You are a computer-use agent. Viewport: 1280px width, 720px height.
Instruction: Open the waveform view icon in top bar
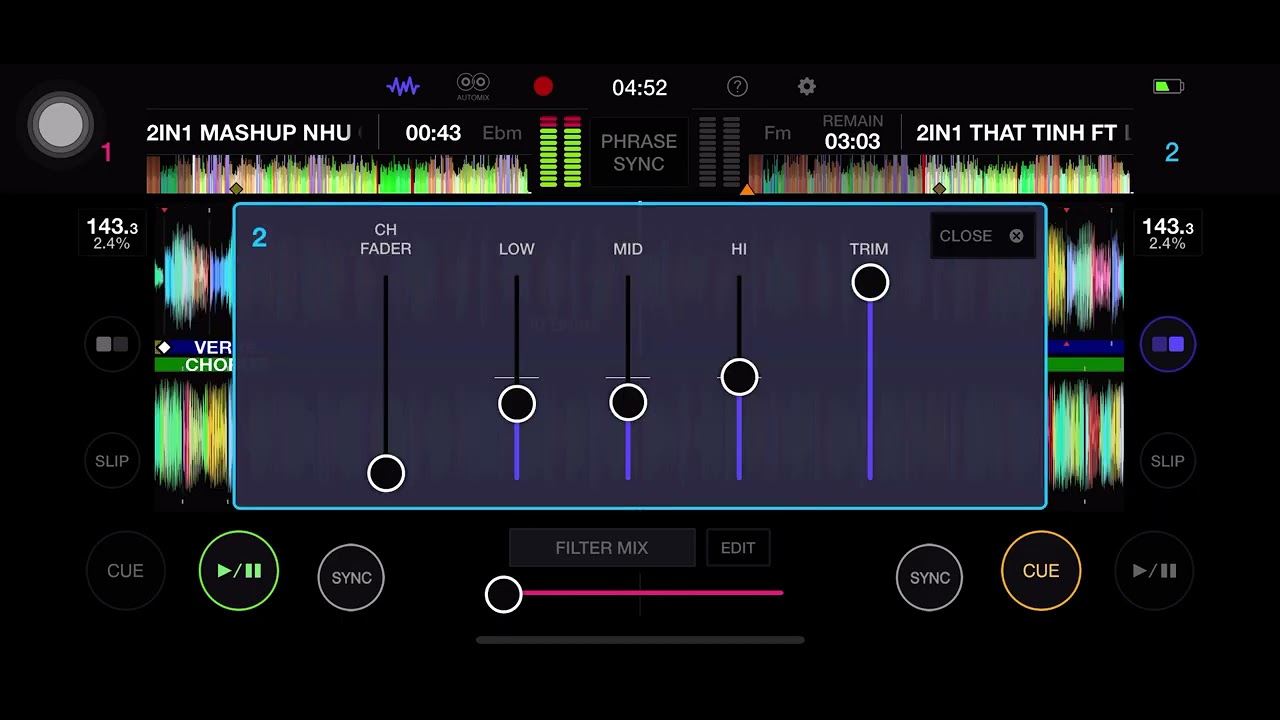coord(403,87)
